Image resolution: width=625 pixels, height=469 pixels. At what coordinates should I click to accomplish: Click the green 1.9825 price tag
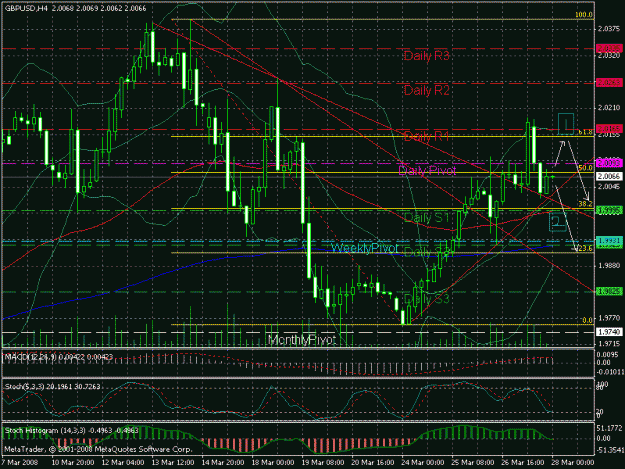[609, 292]
